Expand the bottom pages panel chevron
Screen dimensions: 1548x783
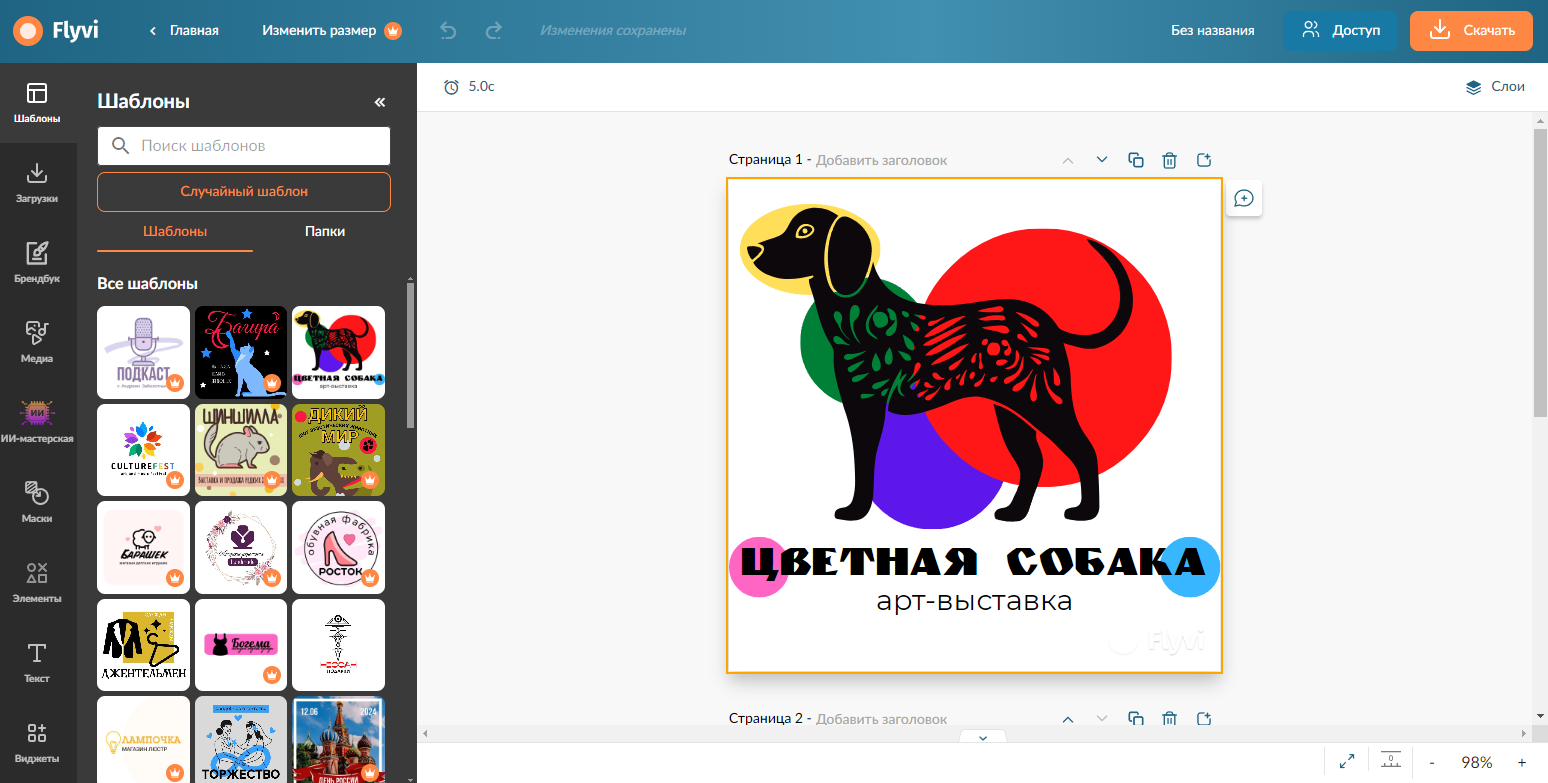[x=983, y=738]
